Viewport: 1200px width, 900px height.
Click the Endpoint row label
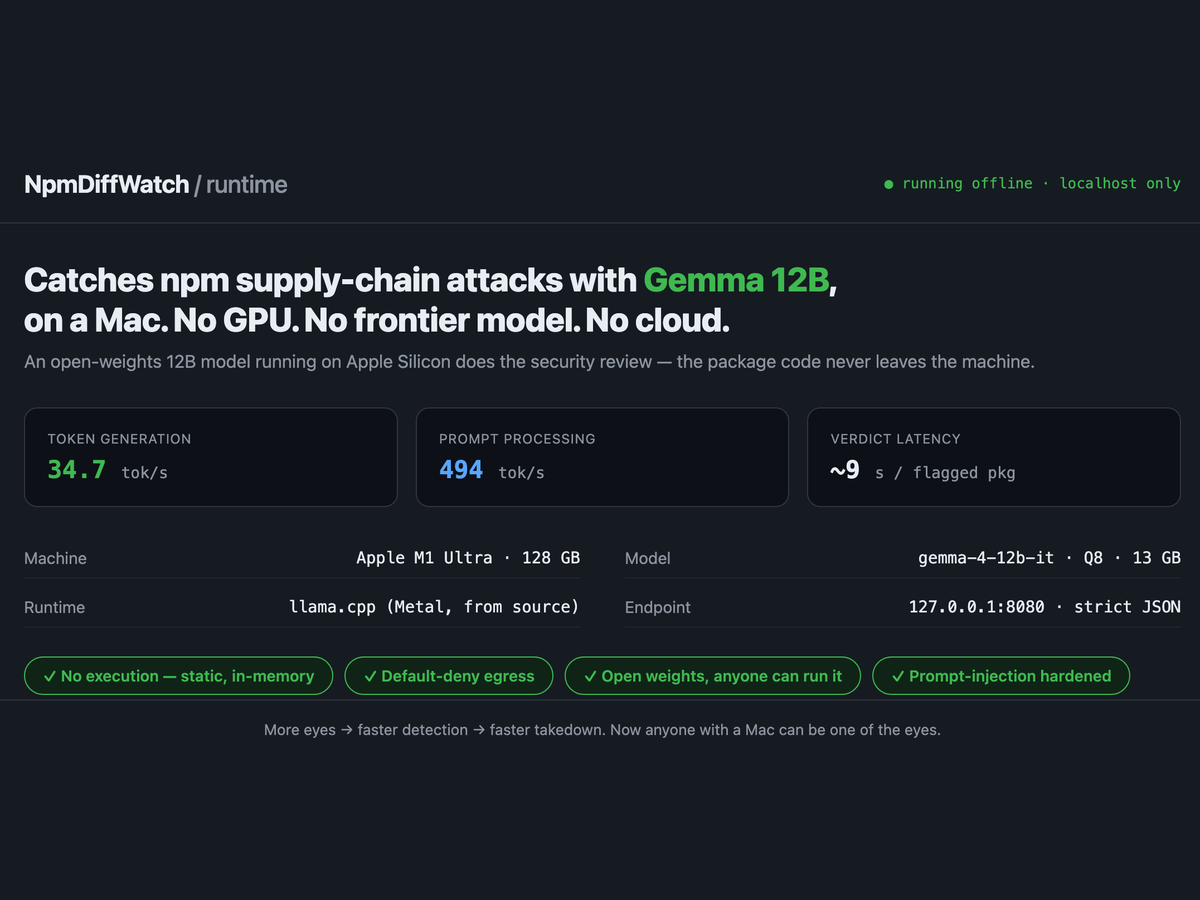(658, 607)
